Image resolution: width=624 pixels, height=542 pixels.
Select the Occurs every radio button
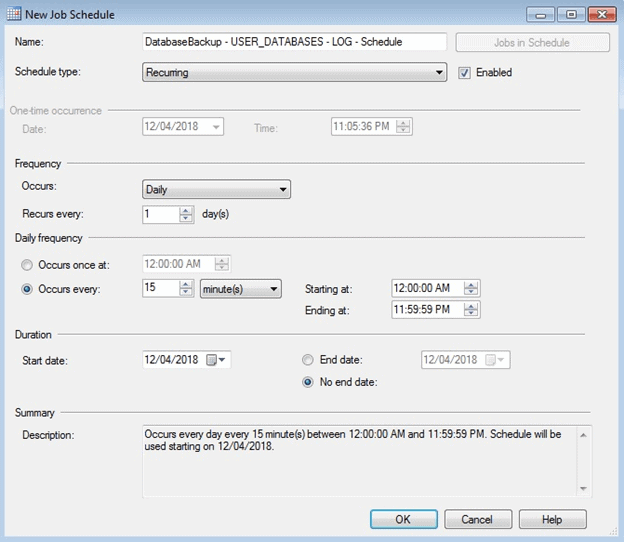[27, 289]
